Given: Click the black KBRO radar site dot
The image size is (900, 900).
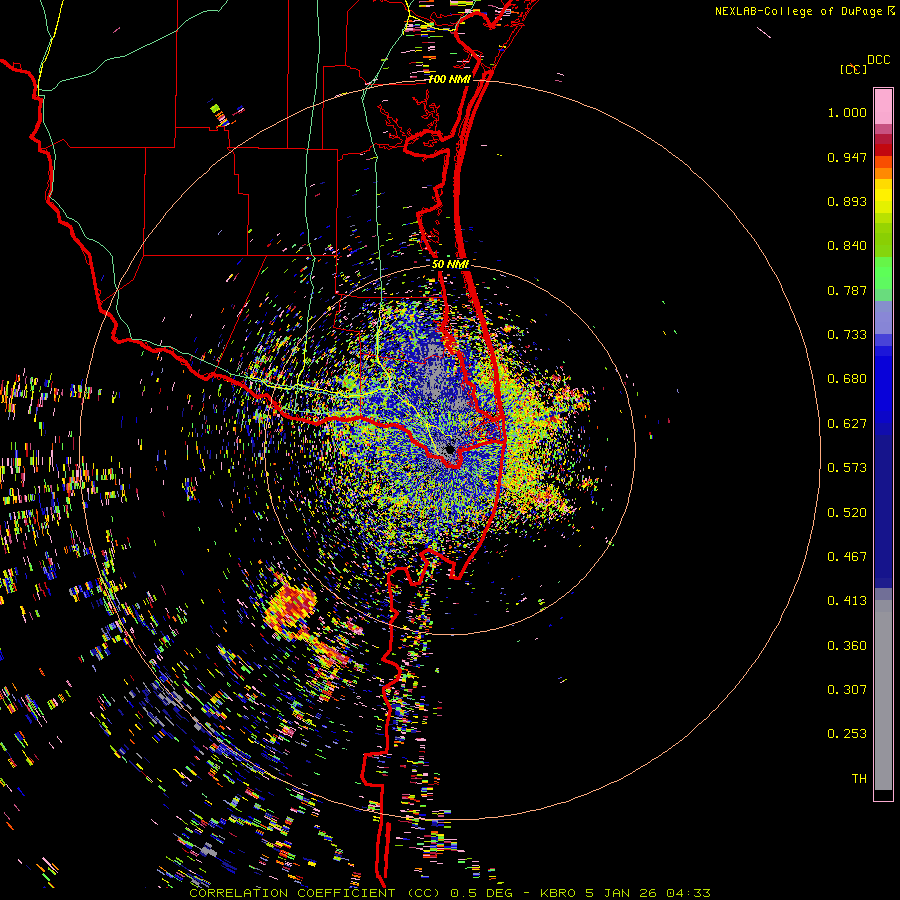Looking at the screenshot, I should [x=450, y=450].
